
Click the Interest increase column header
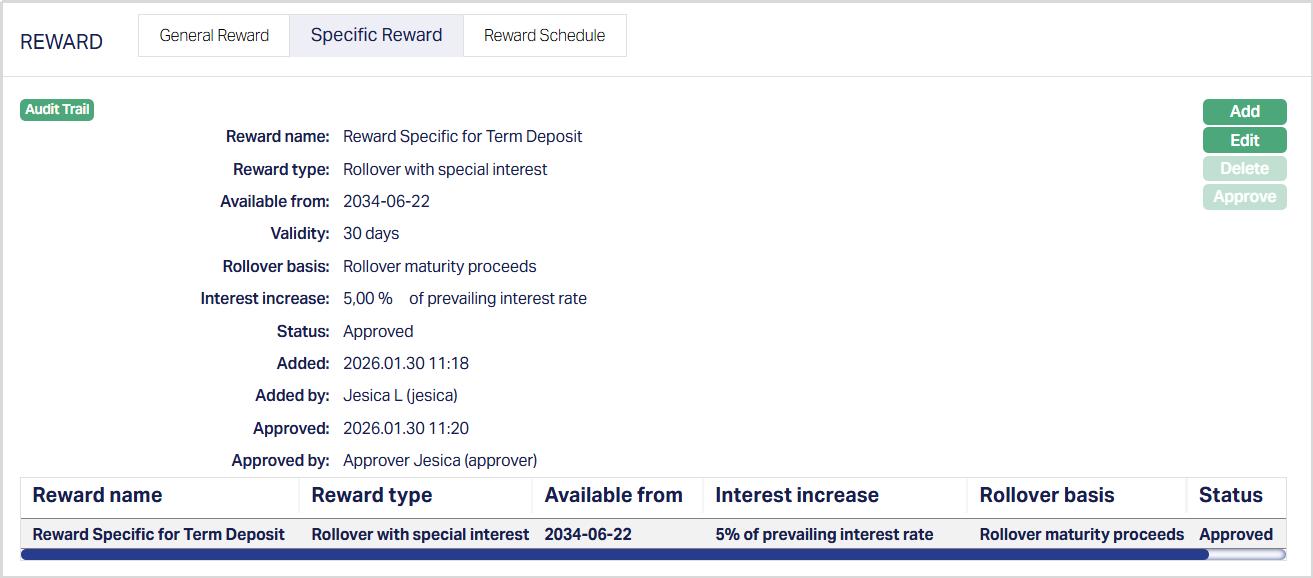[x=797, y=495]
